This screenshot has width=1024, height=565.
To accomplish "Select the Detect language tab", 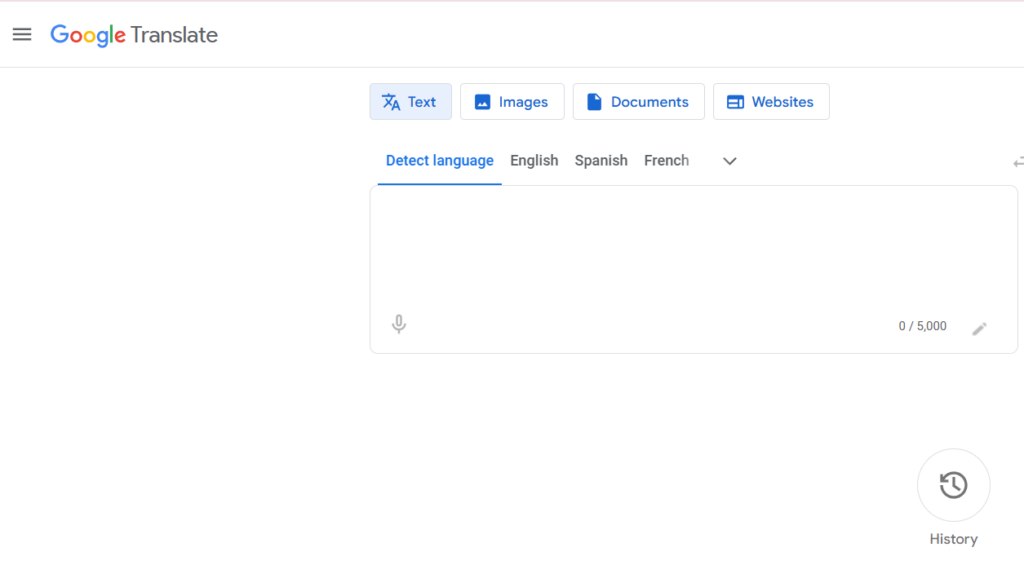I will tap(440, 161).
